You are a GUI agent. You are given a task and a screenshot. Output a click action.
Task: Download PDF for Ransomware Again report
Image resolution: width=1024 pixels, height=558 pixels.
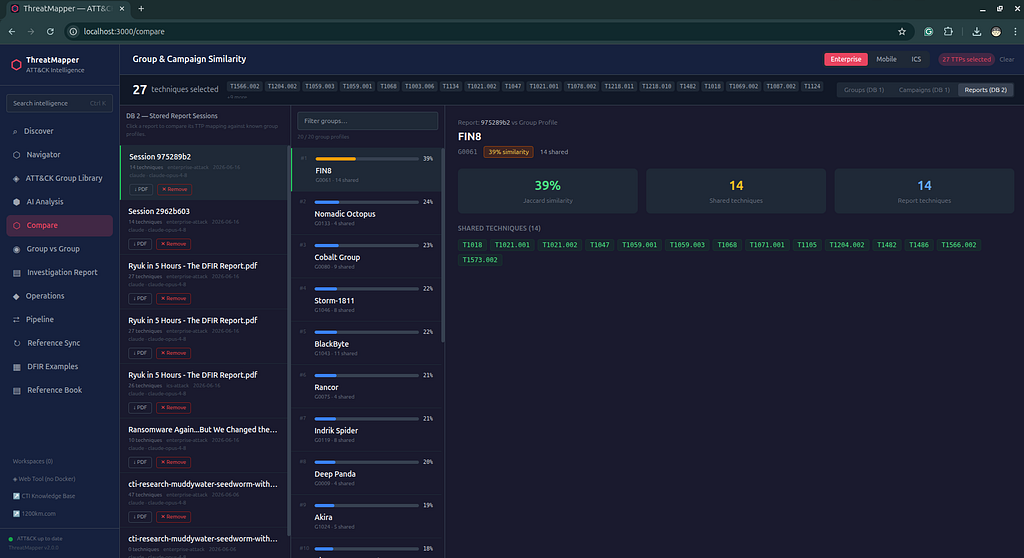click(x=140, y=462)
